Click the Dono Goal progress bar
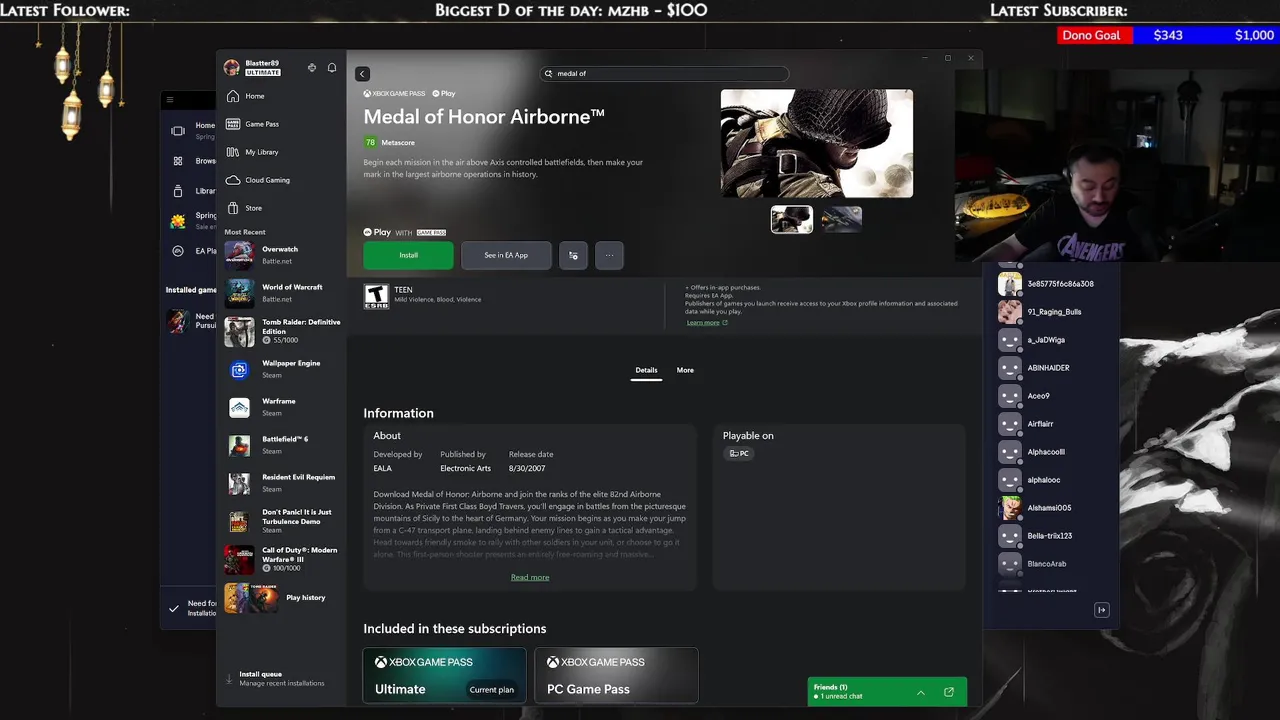Screen dimensions: 1280x720 (x=1169, y=35)
